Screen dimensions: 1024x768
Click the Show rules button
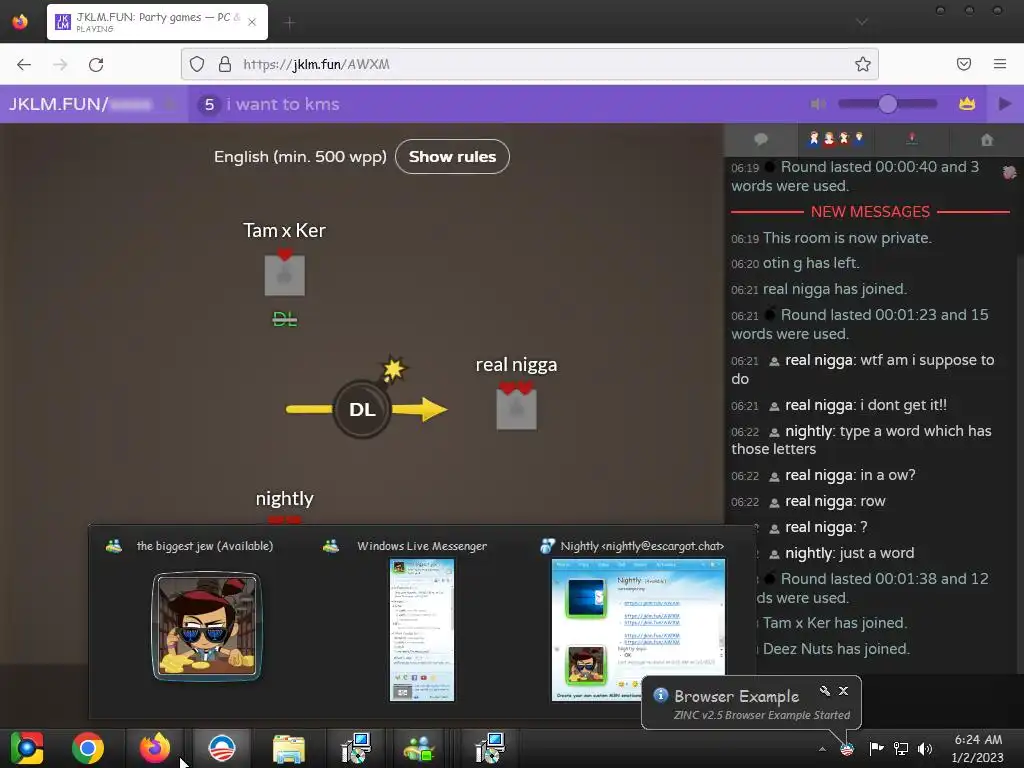point(453,157)
